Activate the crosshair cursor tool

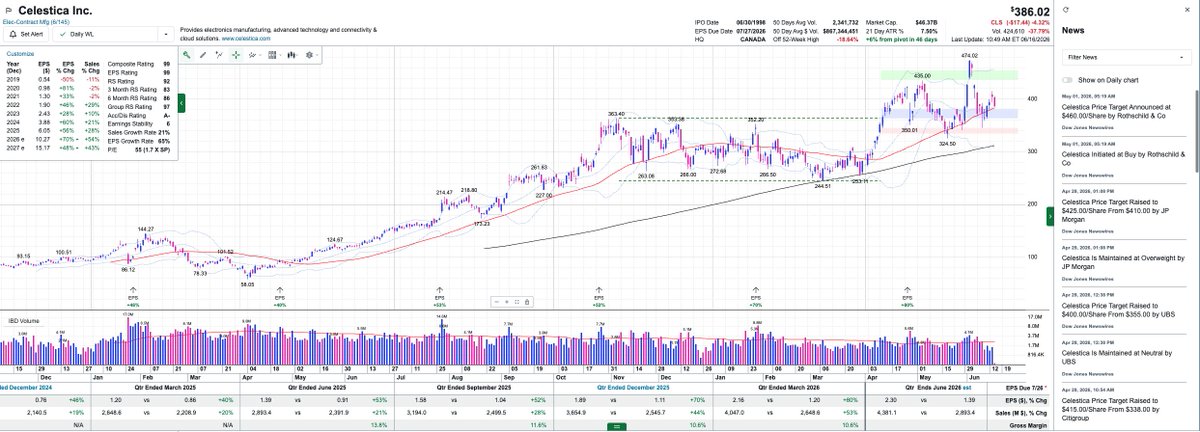coord(236,54)
